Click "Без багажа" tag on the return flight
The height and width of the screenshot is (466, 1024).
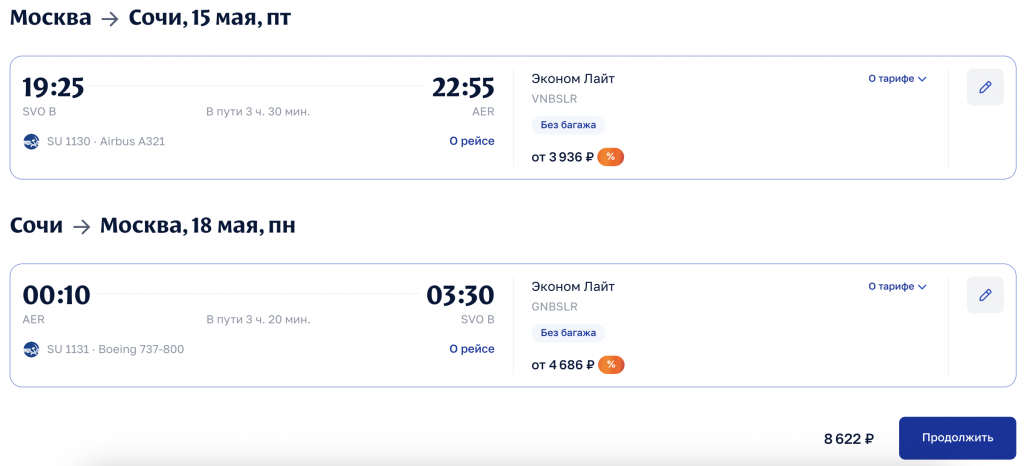(568, 333)
